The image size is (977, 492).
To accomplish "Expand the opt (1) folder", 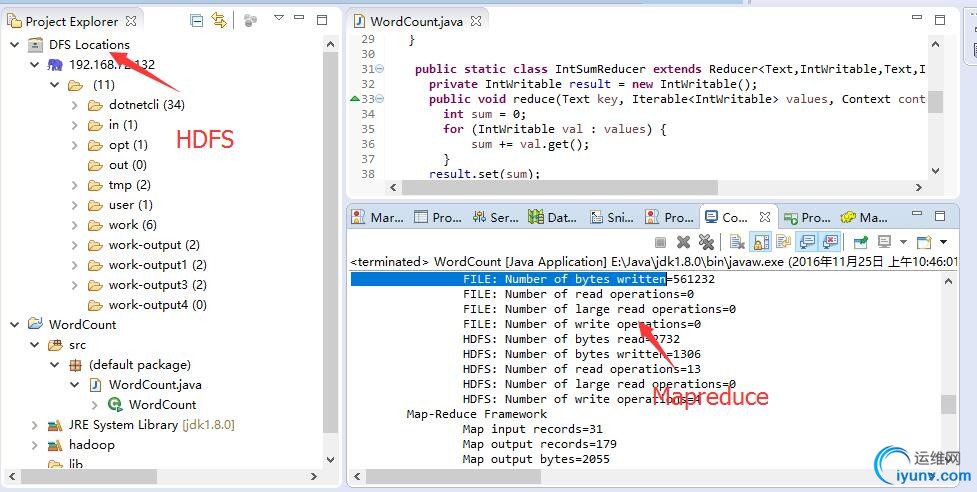I will (x=75, y=145).
